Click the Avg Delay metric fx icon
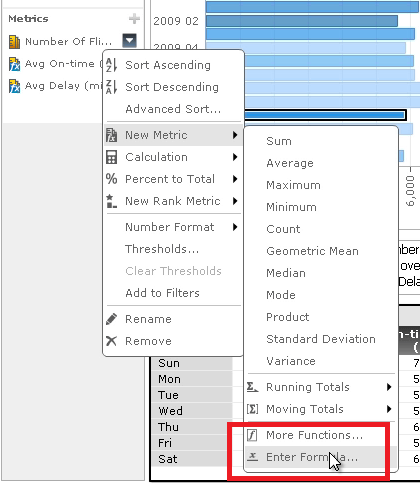 click(x=14, y=86)
